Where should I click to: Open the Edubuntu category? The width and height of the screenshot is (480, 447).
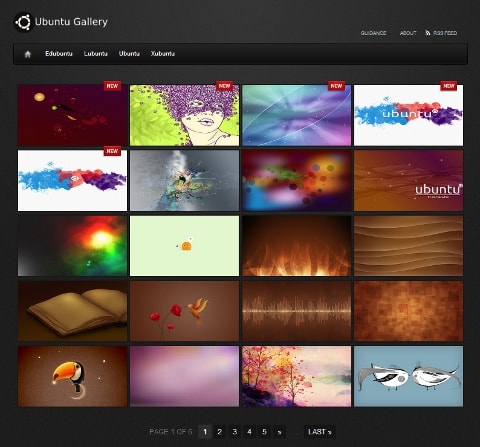[59, 54]
